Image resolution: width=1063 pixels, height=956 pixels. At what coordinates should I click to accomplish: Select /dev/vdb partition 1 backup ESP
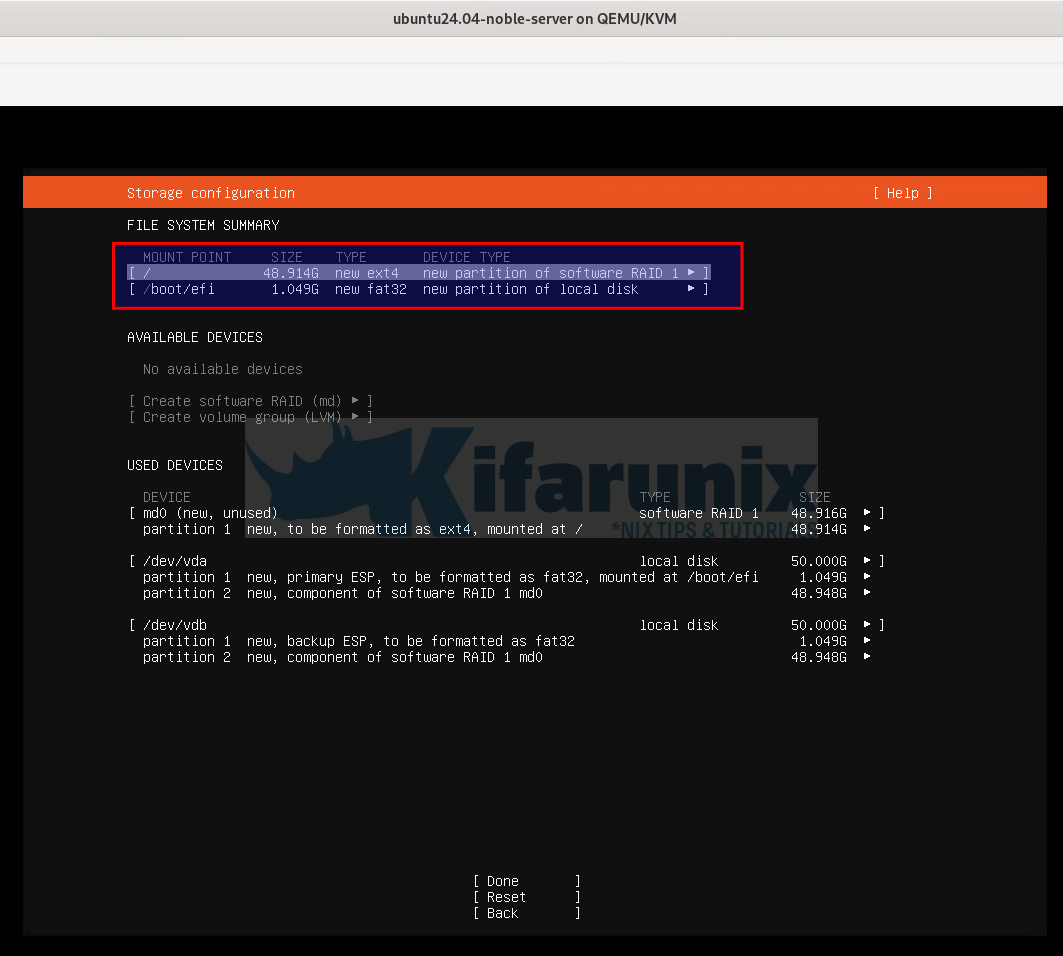[x=506, y=641]
